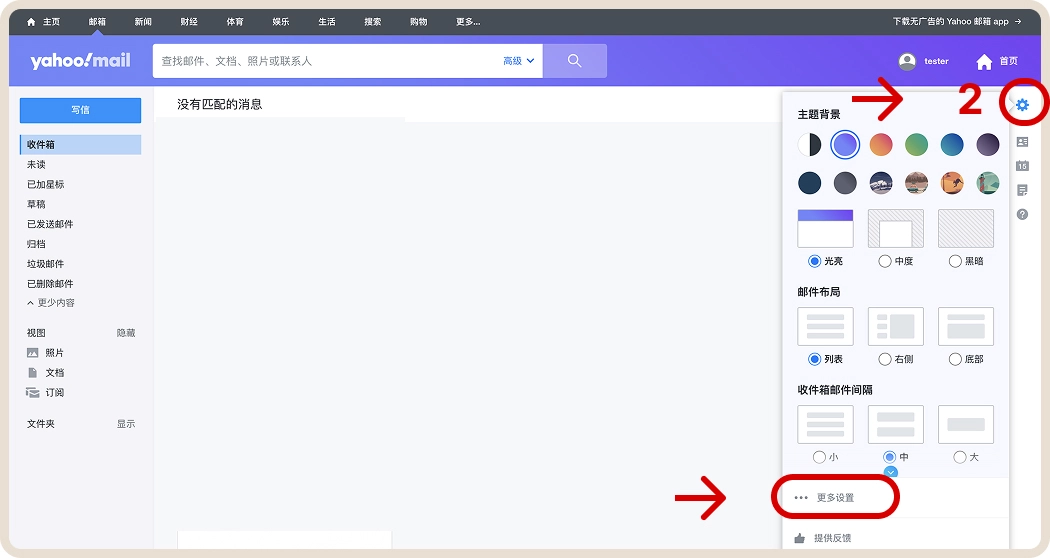The height and width of the screenshot is (558, 1050).
Task: Open the 收件箱 inbox folder
Action: coord(80,145)
